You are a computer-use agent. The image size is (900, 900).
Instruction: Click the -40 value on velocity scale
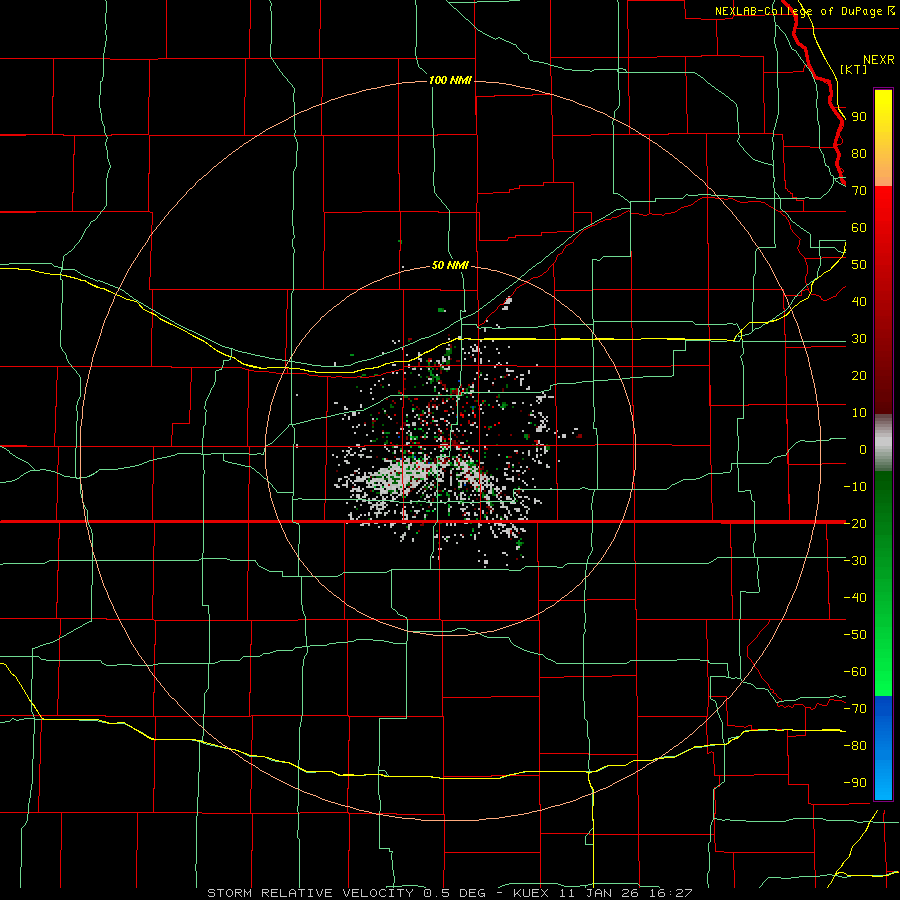tap(855, 598)
